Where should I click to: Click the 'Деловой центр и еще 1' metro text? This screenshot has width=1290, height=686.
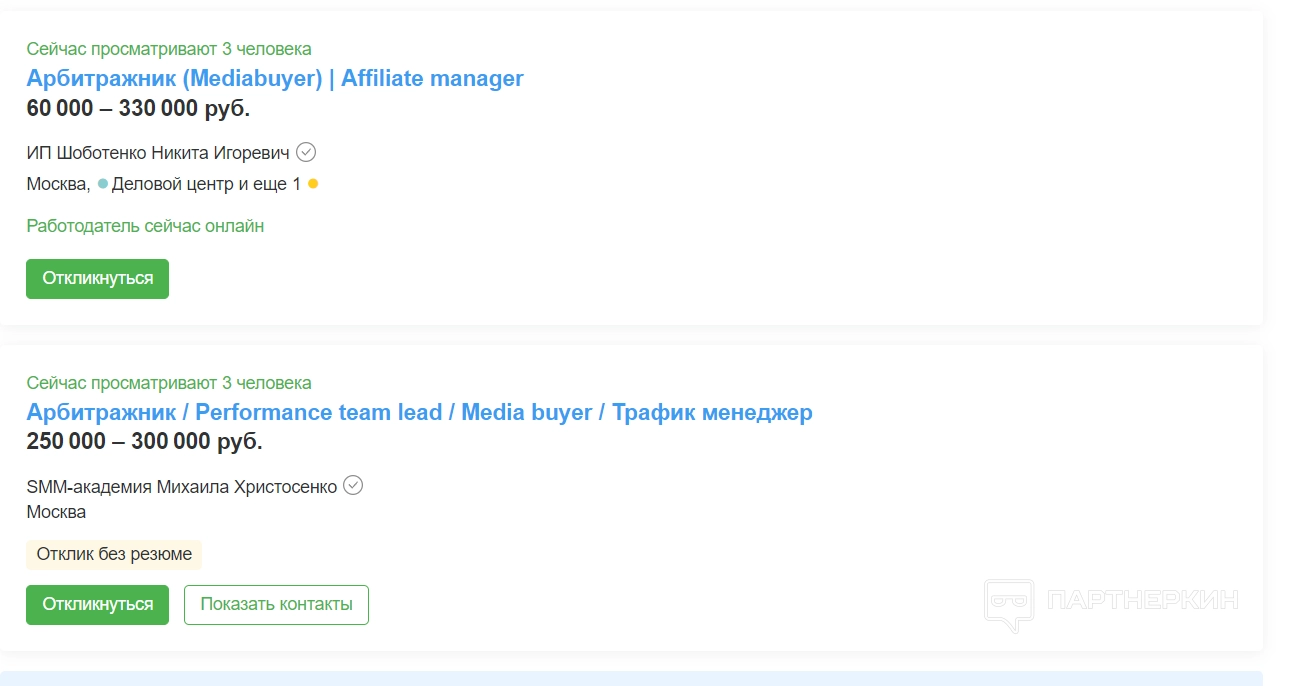(206, 184)
